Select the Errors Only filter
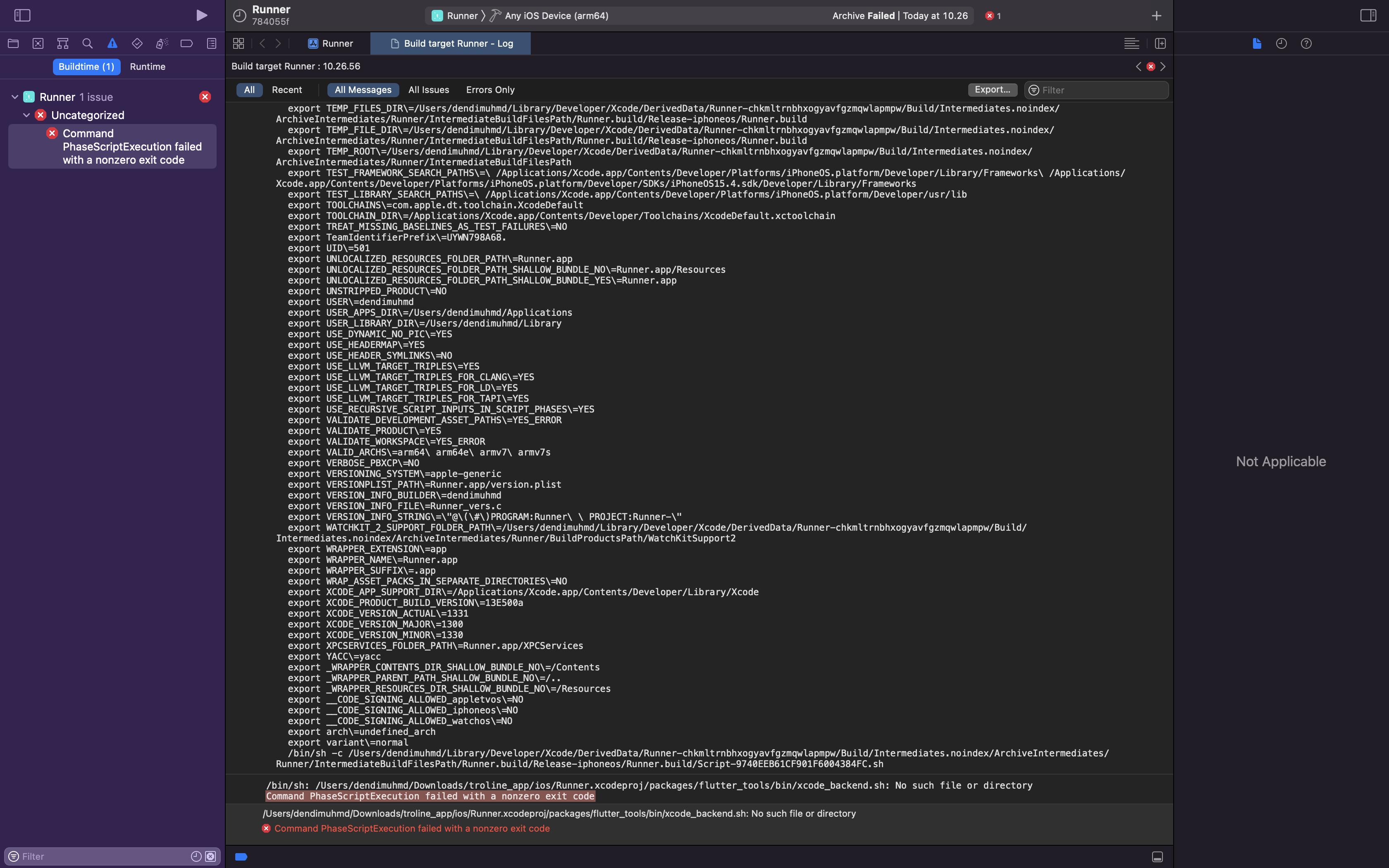Image resolution: width=1389 pixels, height=868 pixels. tap(490, 90)
